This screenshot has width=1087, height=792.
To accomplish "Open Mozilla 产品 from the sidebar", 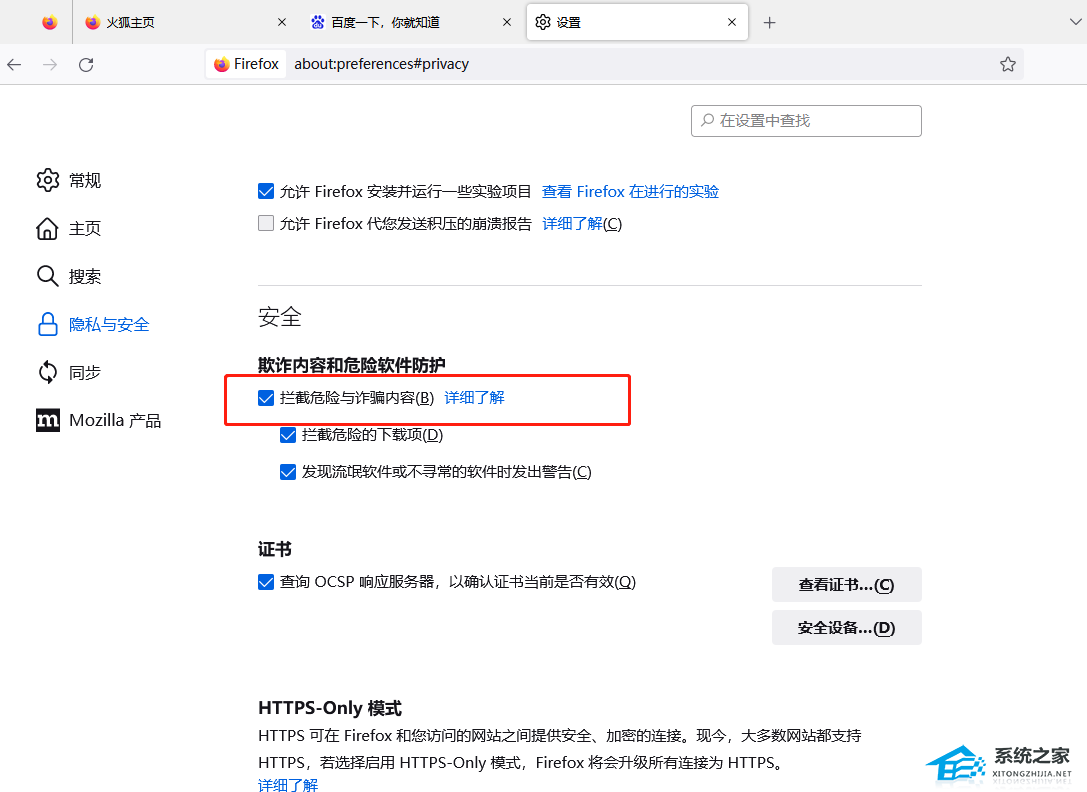I will (x=114, y=421).
